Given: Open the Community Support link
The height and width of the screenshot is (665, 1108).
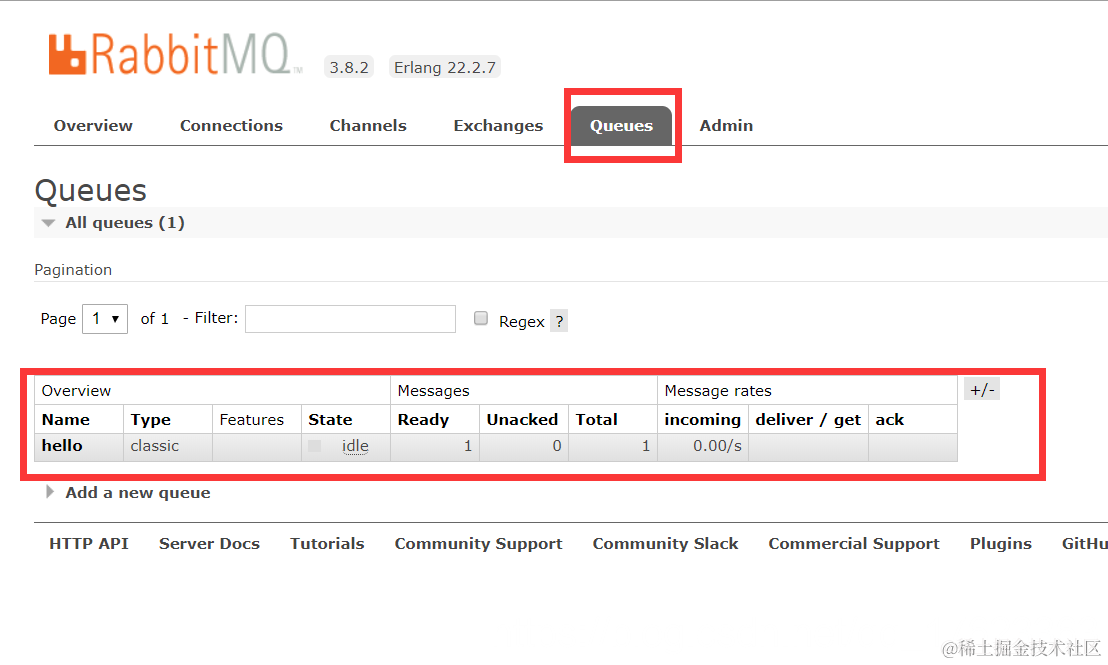Looking at the screenshot, I should (x=478, y=543).
